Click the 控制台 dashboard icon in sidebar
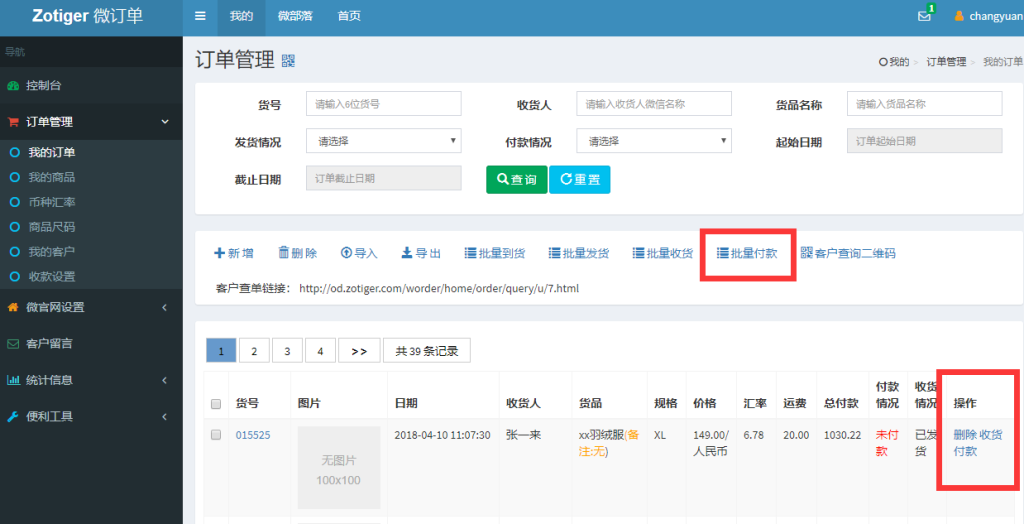This screenshot has width=1024, height=524. point(13,86)
